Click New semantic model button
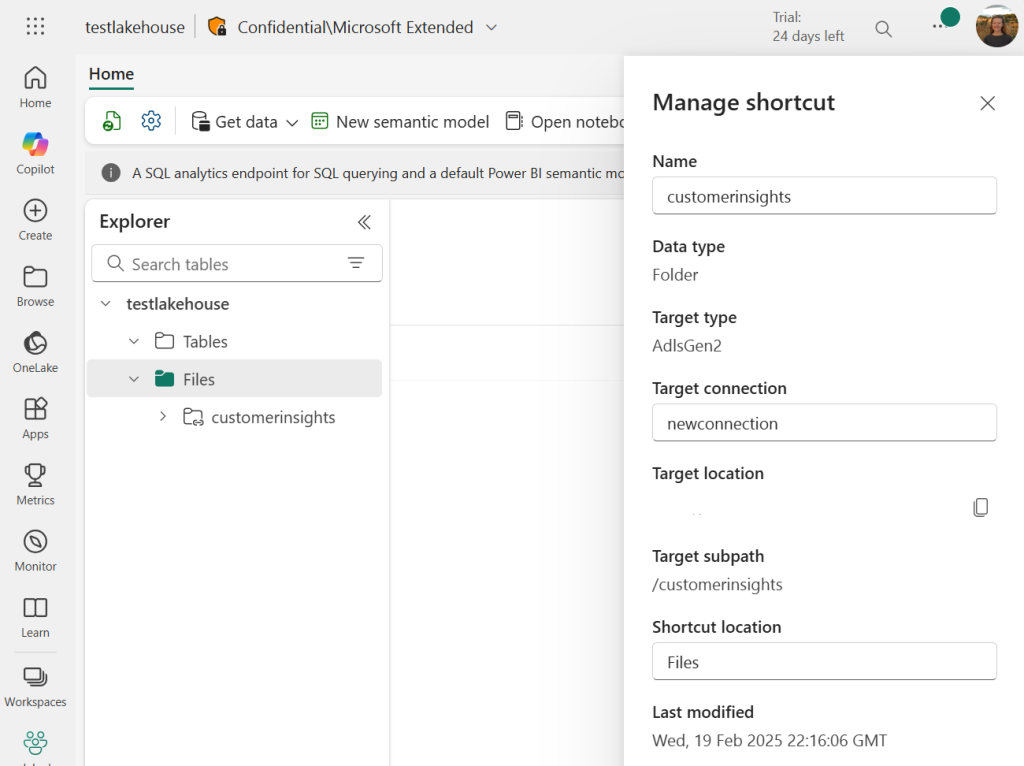The height and width of the screenshot is (766, 1024). 400,121
